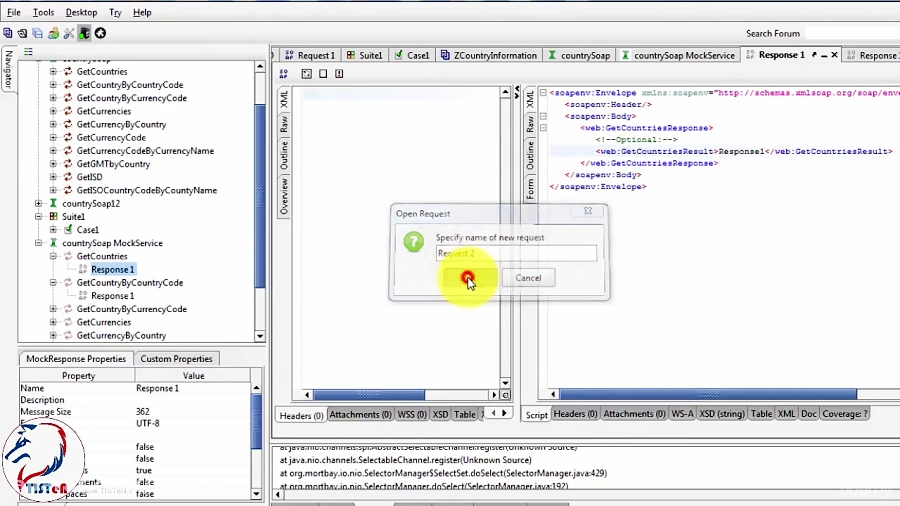Collapse the soapenv:Envelope XML fold marker
Image resolution: width=900 pixels, height=506 pixels.
[x=543, y=93]
